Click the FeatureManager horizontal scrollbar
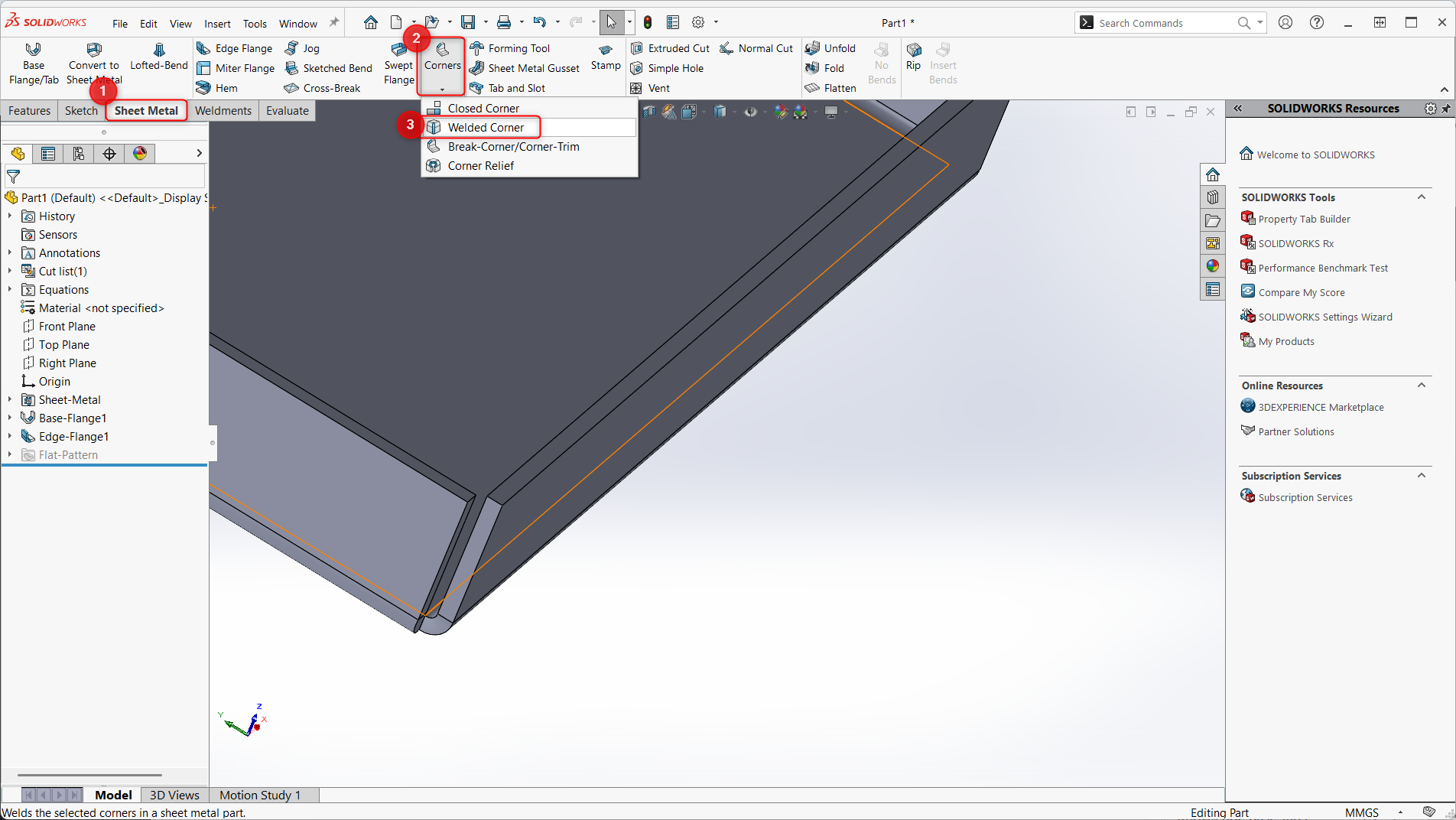Viewport: 1456px width, 820px height. (x=89, y=775)
